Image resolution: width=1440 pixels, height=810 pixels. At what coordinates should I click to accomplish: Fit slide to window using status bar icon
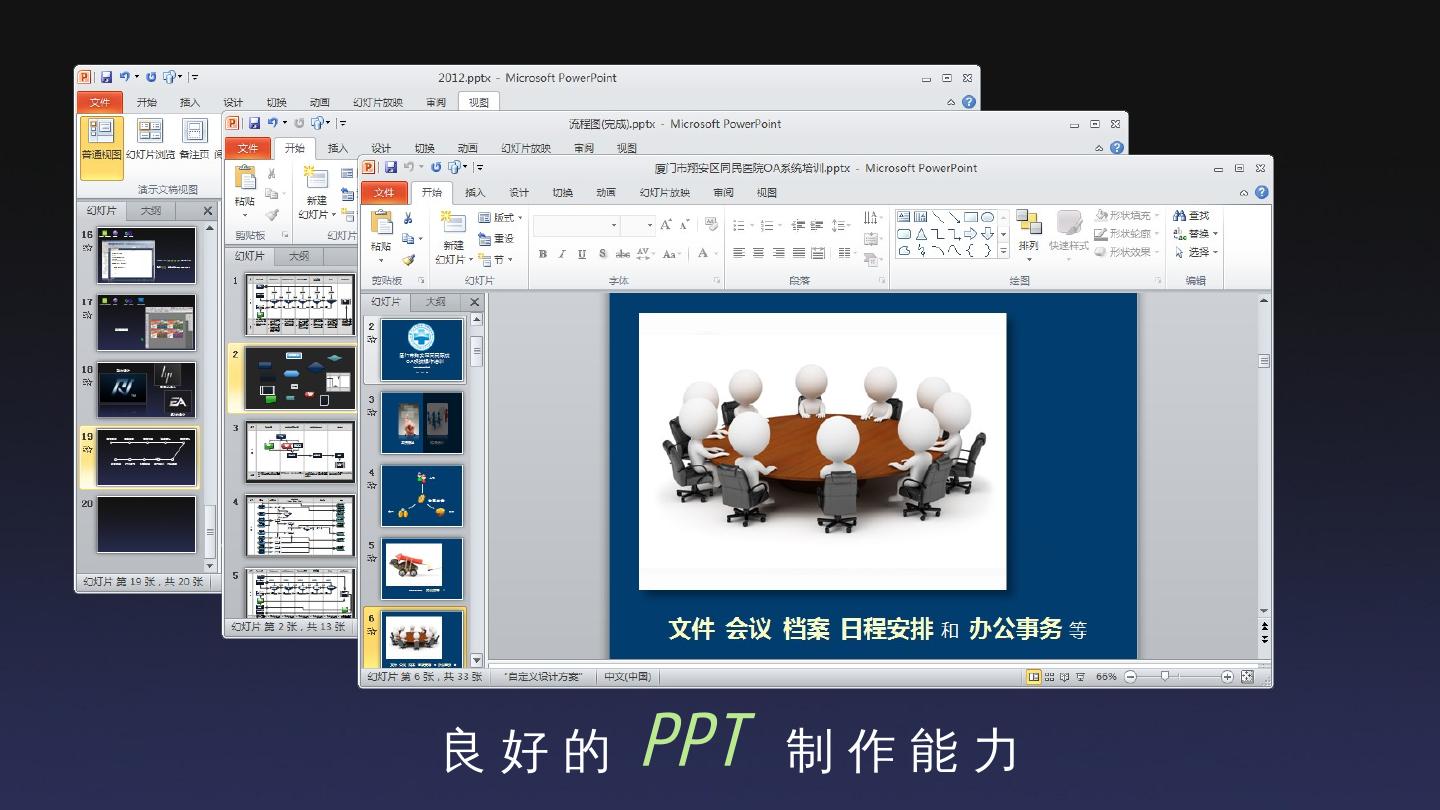point(1247,677)
